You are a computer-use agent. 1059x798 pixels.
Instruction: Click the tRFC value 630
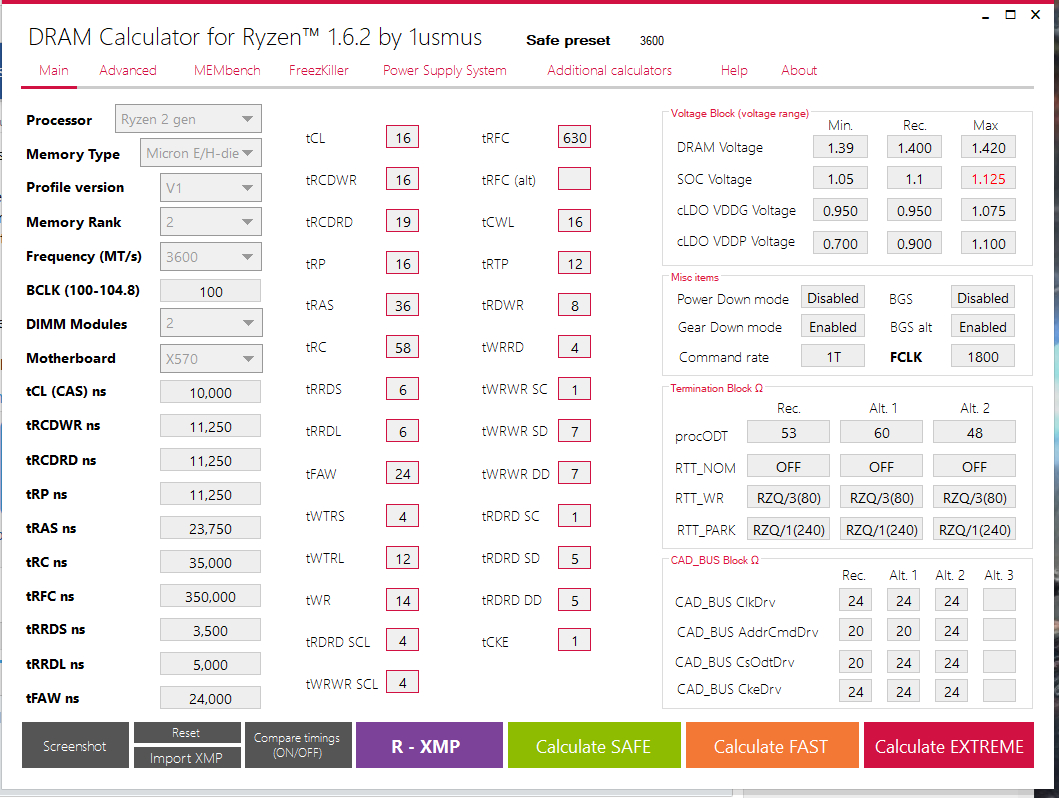coord(574,137)
